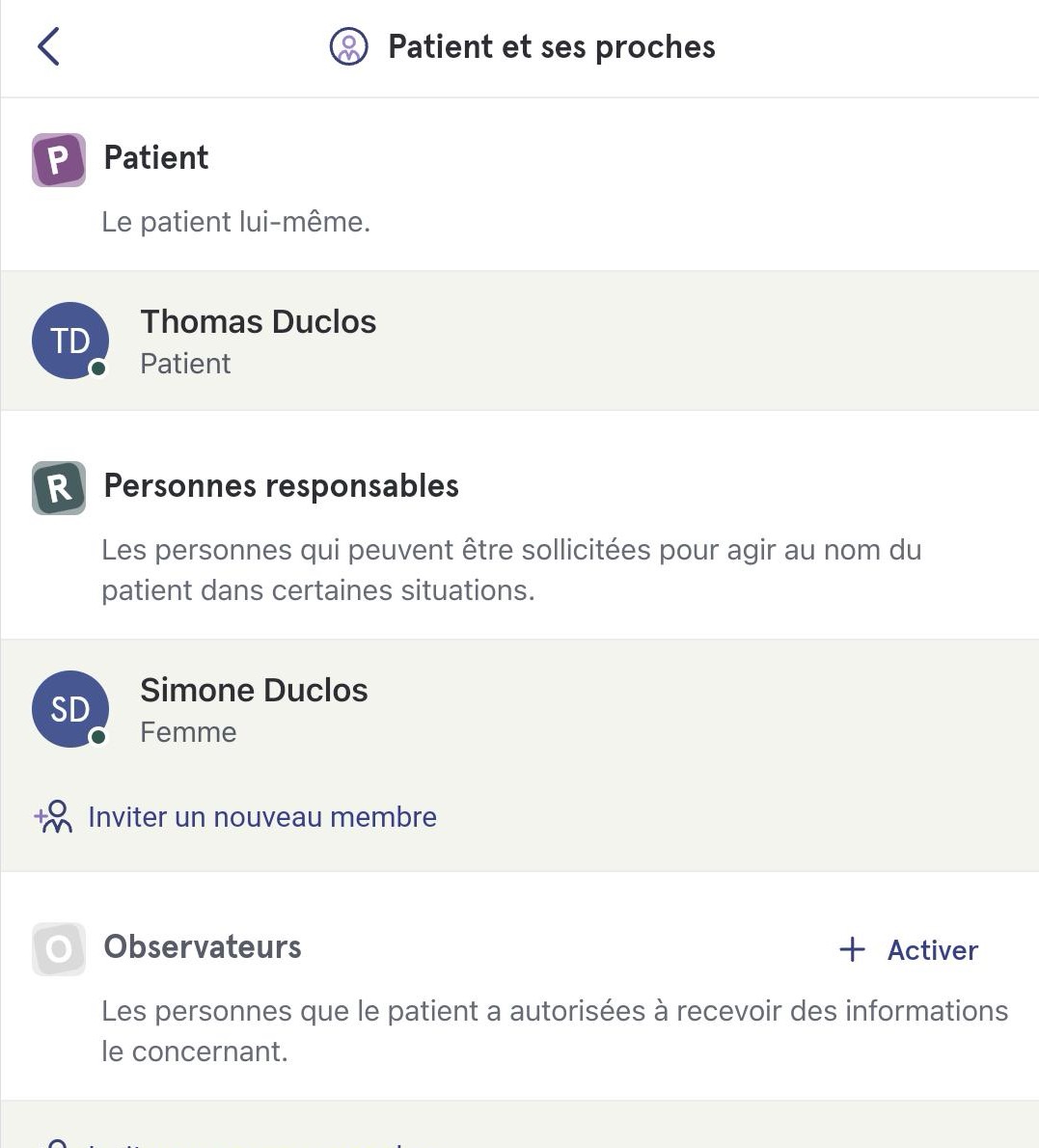Click the patient circle icon in header

point(348,47)
